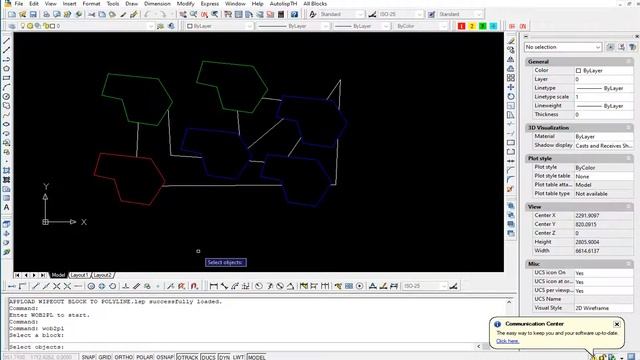
Task: Click the Plot (print) icon
Action: 46,14
